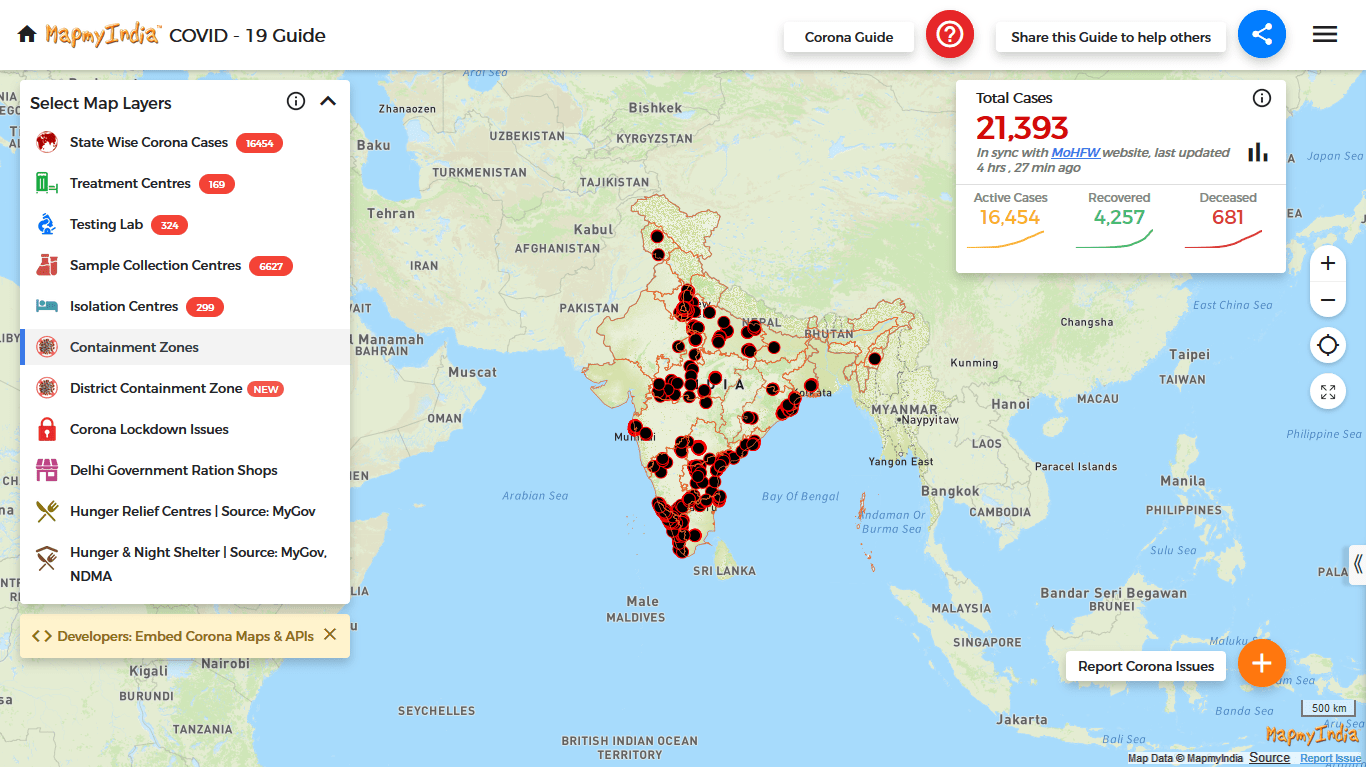Open the bar chart statistics icon
The height and width of the screenshot is (767, 1366).
1257,152
